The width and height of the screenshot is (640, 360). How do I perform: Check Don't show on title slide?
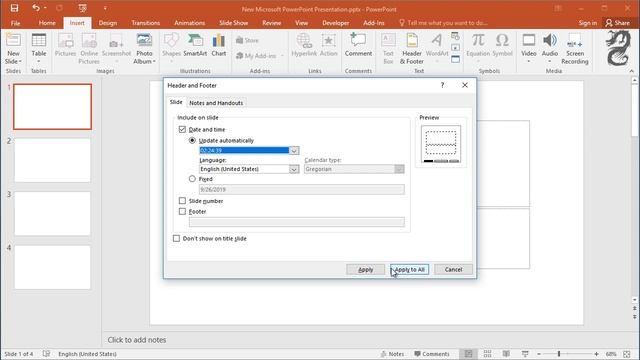176,238
